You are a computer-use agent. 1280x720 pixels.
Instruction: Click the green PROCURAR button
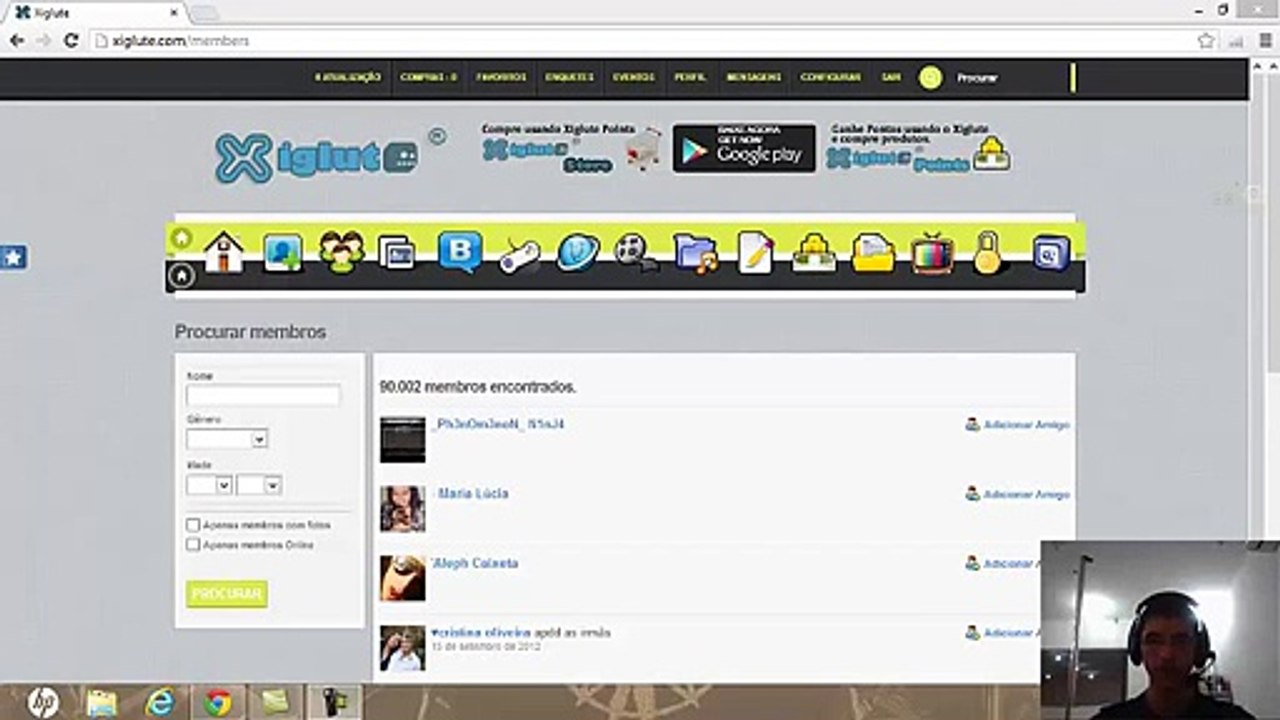pos(227,594)
